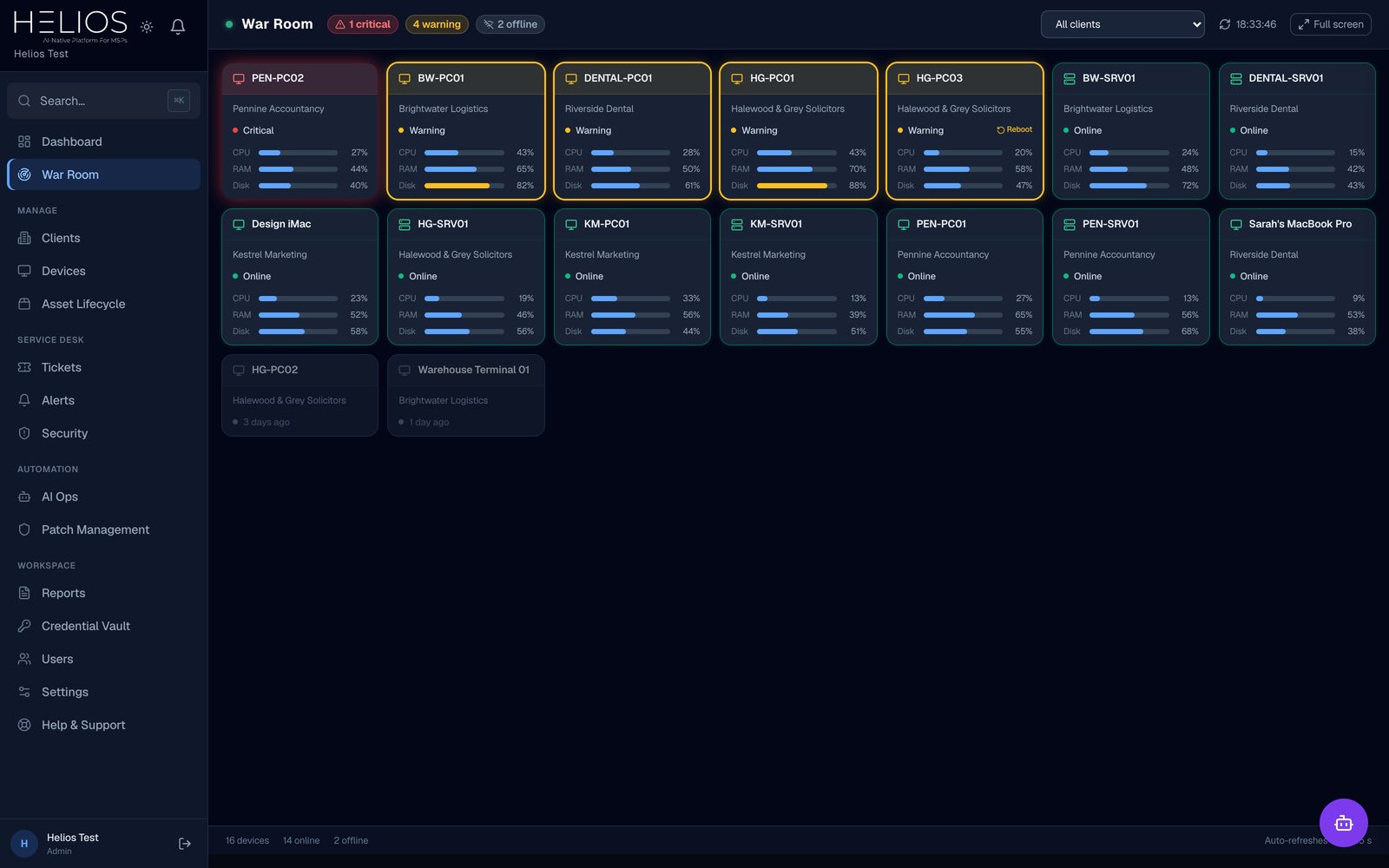Open Dashboard in the sidebar
Image resolution: width=1389 pixels, height=868 pixels.
point(103,141)
